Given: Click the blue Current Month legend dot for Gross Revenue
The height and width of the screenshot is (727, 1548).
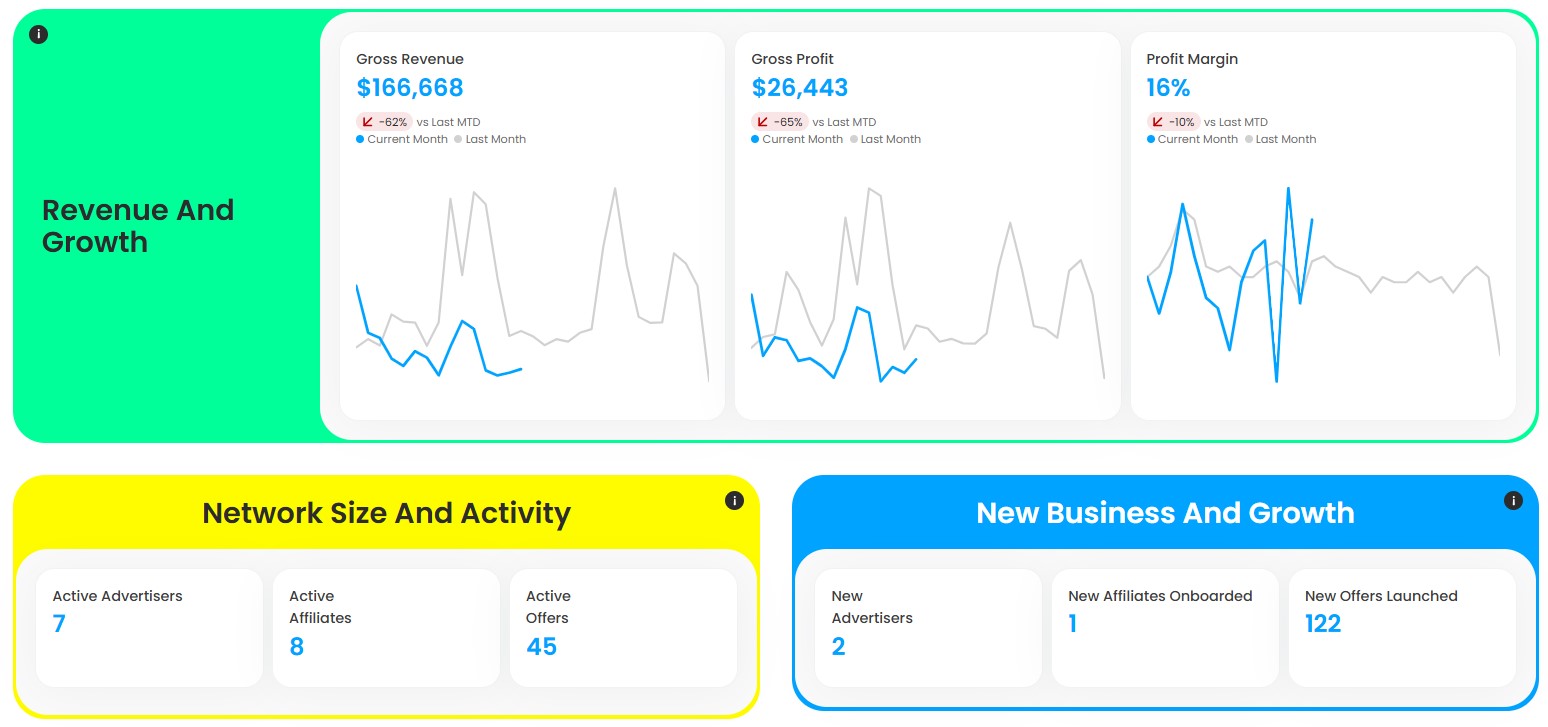Looking at the screenshot, I should coord(359,139).
